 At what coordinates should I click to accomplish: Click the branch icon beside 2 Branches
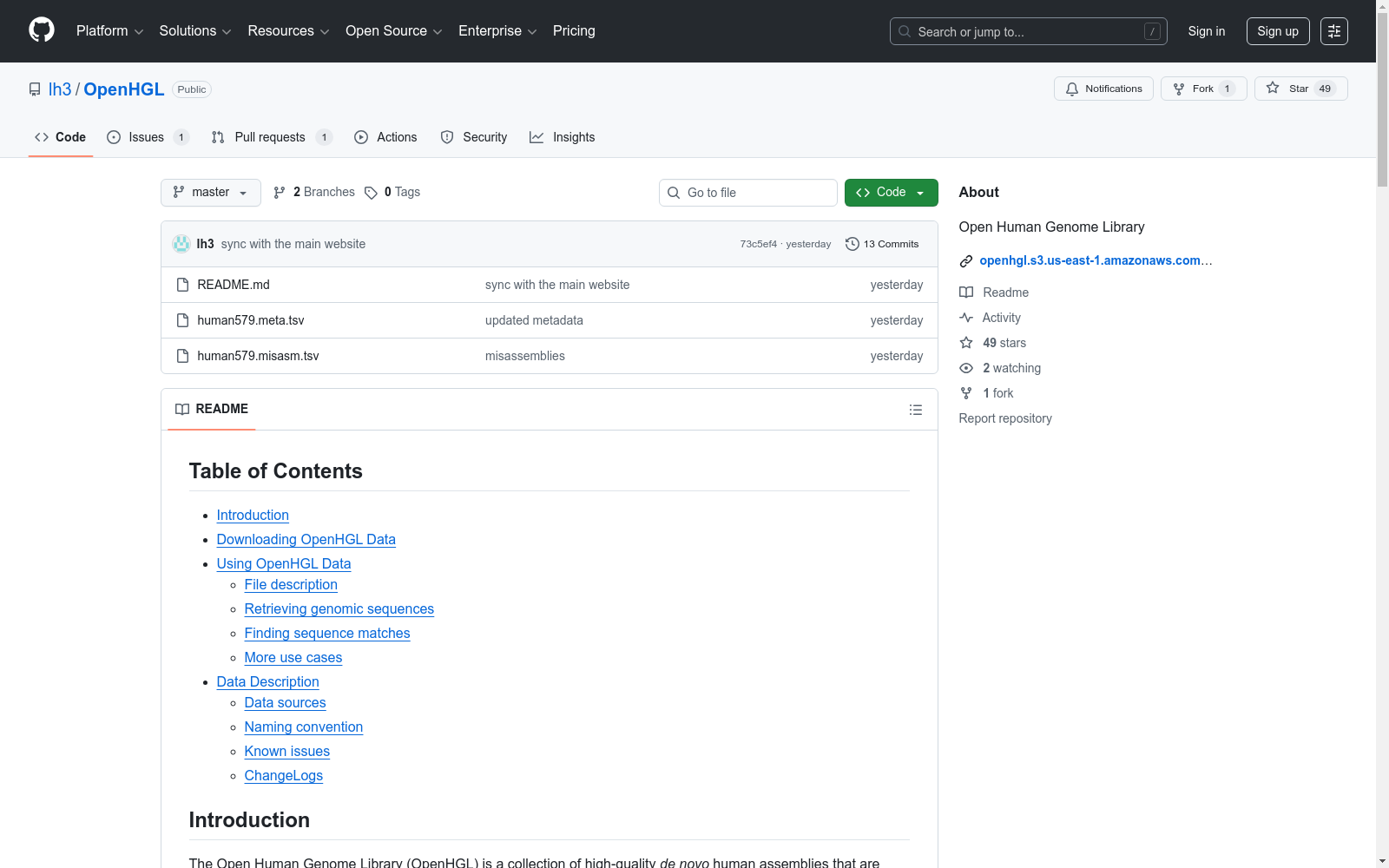(x=280, y=193)
